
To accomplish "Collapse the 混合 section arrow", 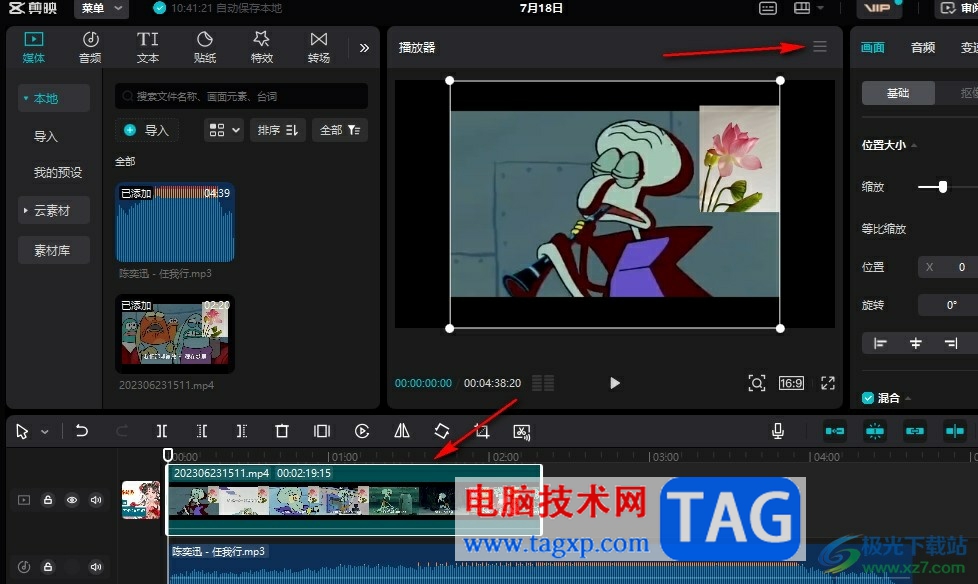I will (x=908, y=398).
